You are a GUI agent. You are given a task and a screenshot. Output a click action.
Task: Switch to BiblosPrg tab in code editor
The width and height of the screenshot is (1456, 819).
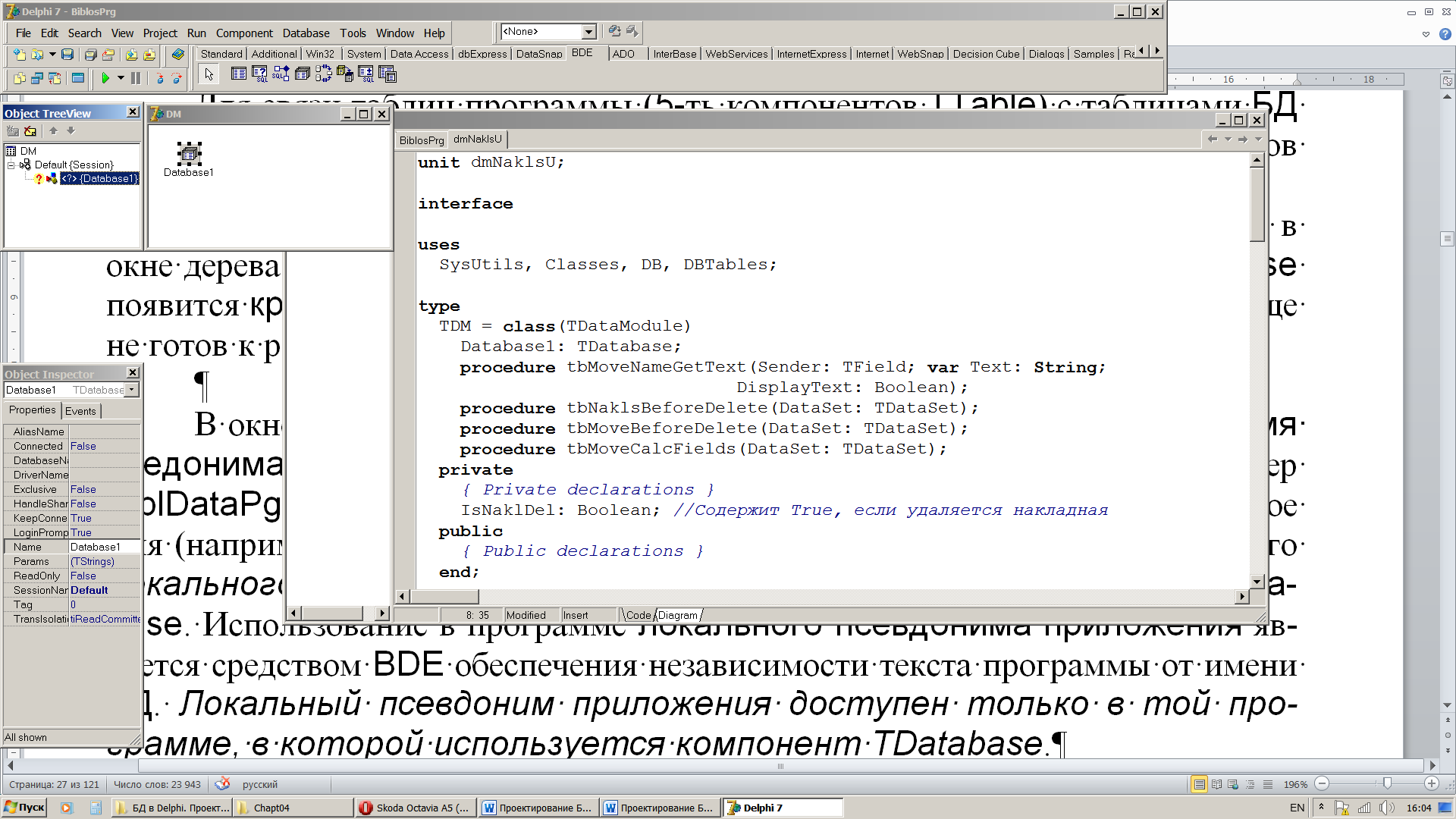422,140
